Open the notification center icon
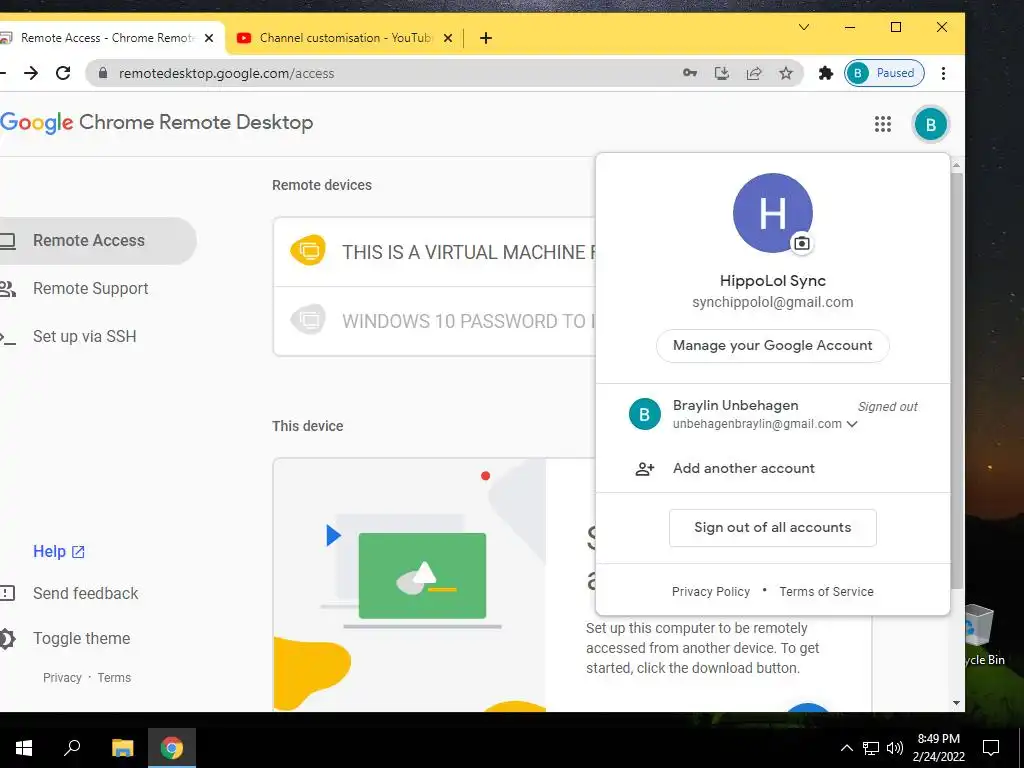Image resolution: width=1024 pixels, height=768 pixels. (991, 748)
